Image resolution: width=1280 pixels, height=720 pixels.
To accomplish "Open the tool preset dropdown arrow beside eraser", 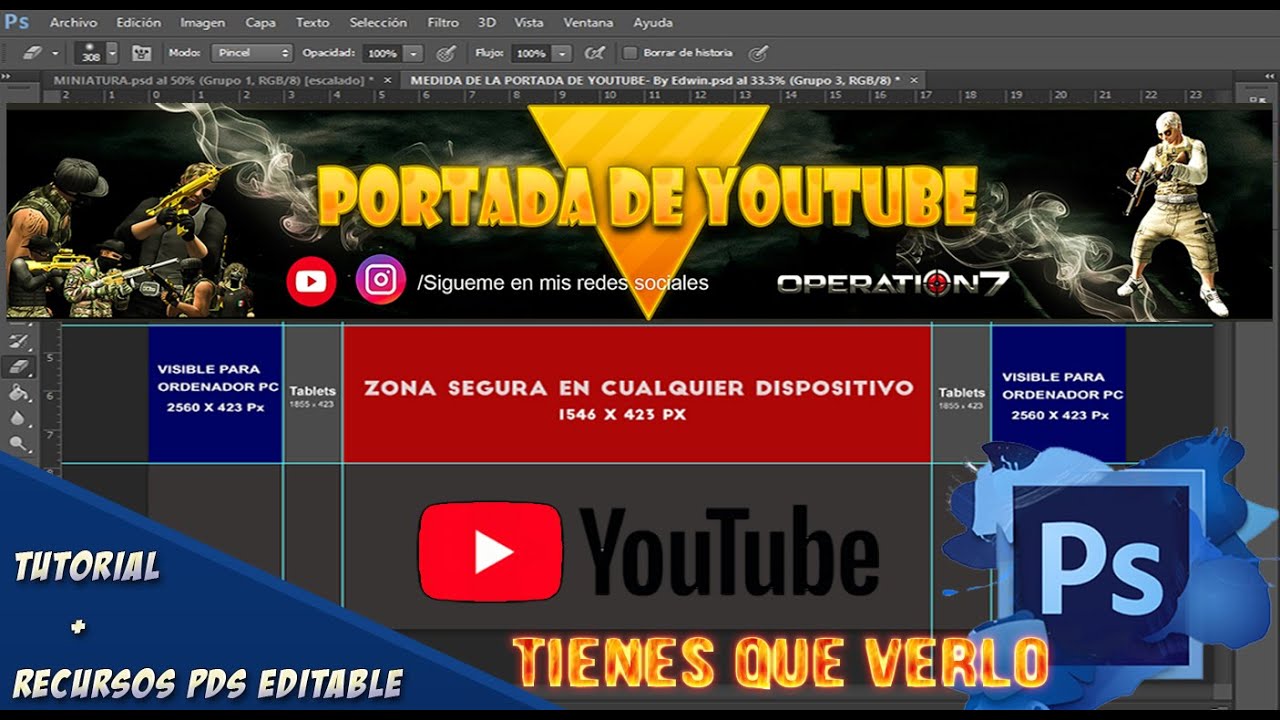I will pyautogui.click(x=54, y=53).
